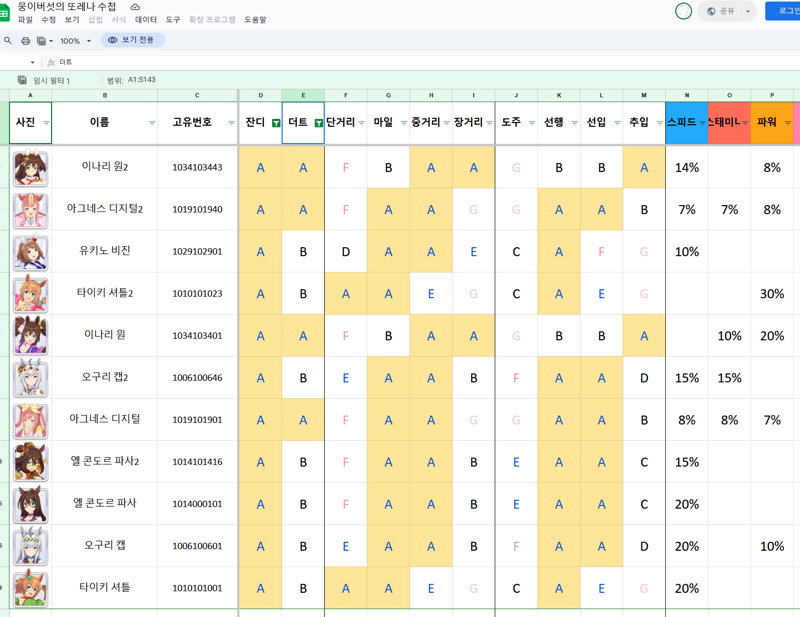Image resolution: width=800 pixels, height=617 pixels.
Task: Open the 사진 column filter icon
Action: click(46, 123)
